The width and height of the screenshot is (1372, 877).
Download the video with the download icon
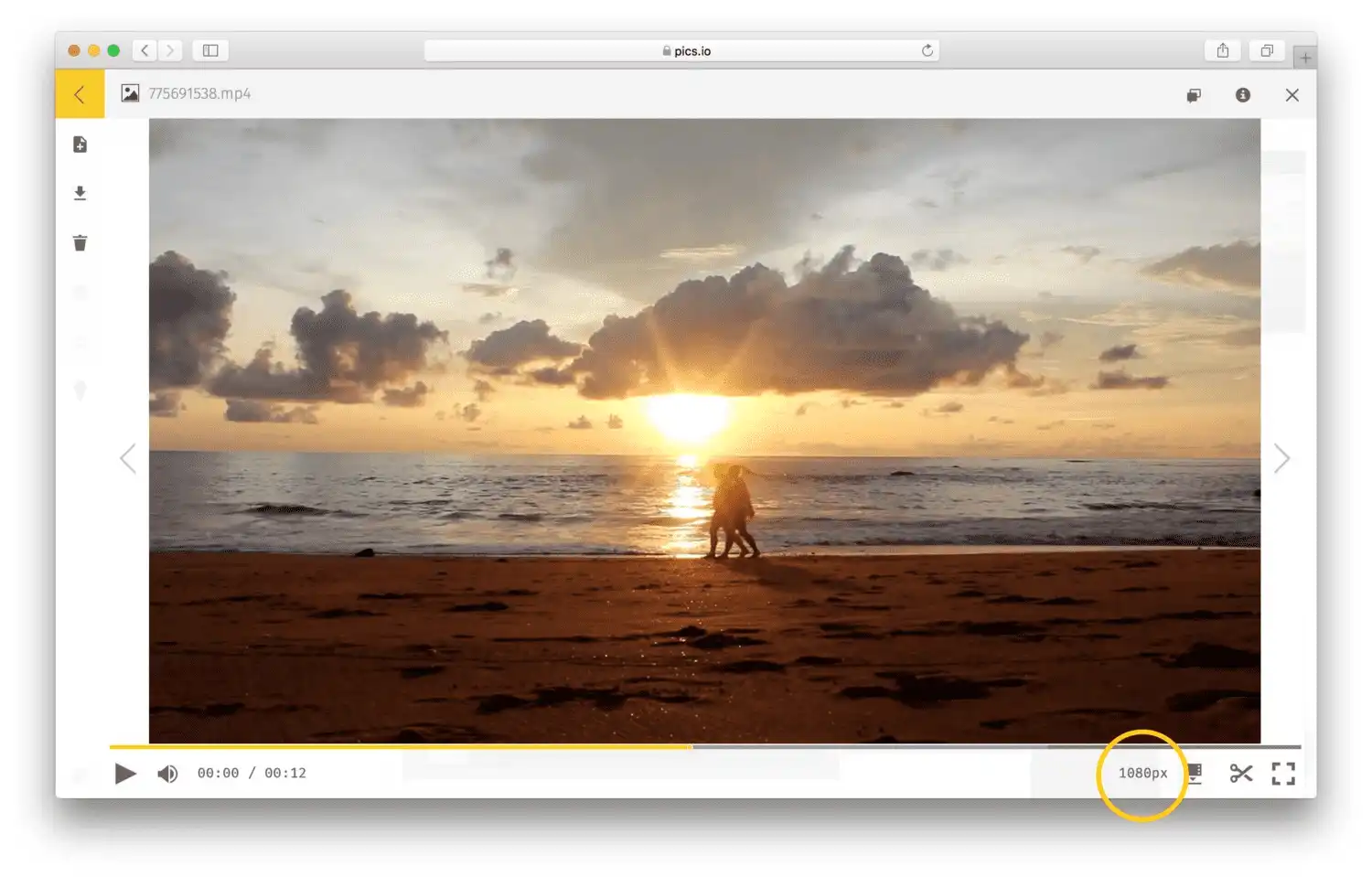(80, 193)
